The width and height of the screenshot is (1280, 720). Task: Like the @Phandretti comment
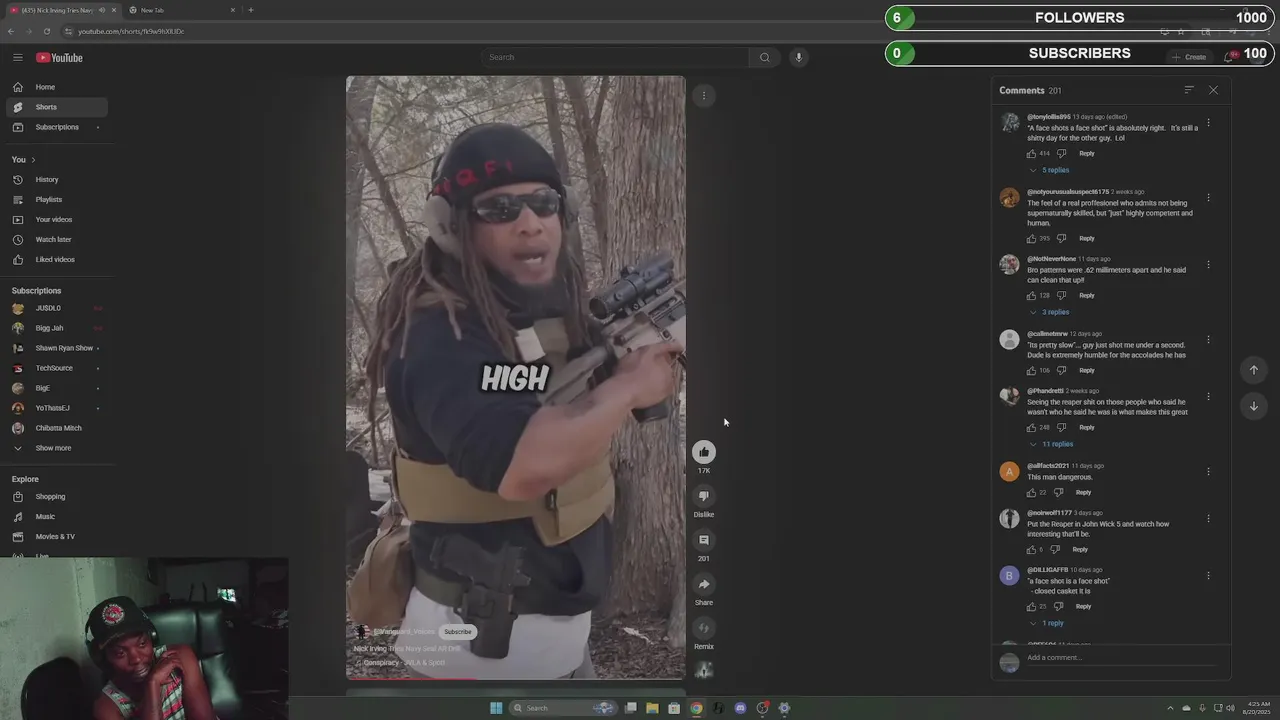pos(1031,427)
